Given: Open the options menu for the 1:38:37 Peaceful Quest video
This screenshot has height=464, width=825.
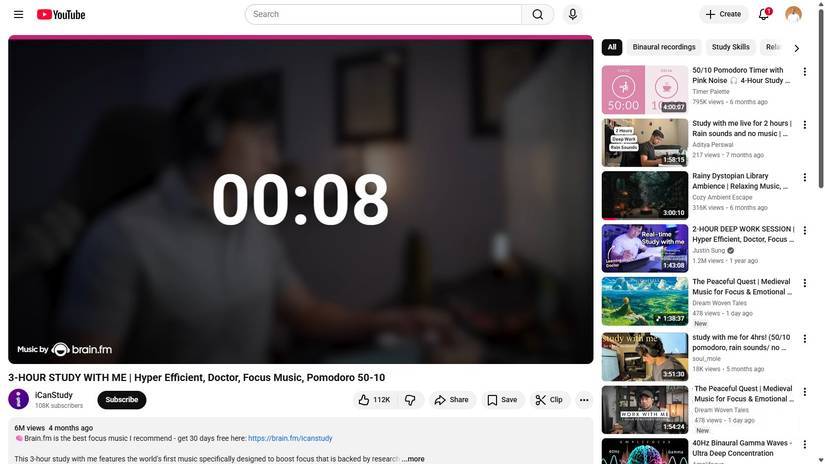Looking at the screenshot, I should pos(804,283).
